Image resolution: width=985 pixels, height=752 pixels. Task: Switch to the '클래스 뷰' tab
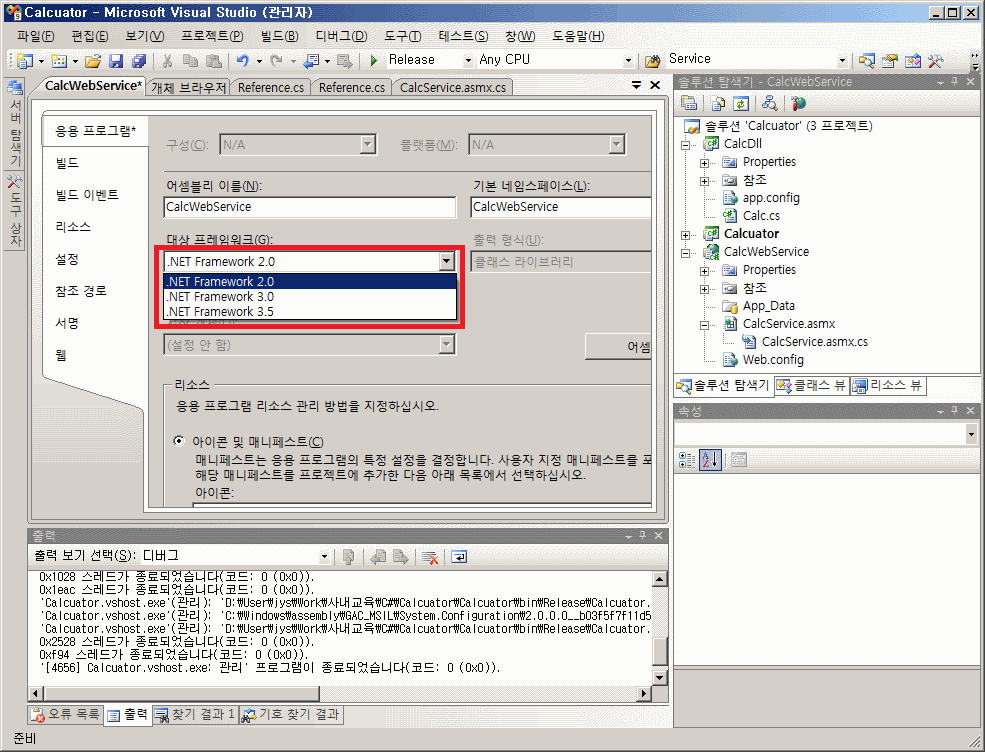point(812,385)
